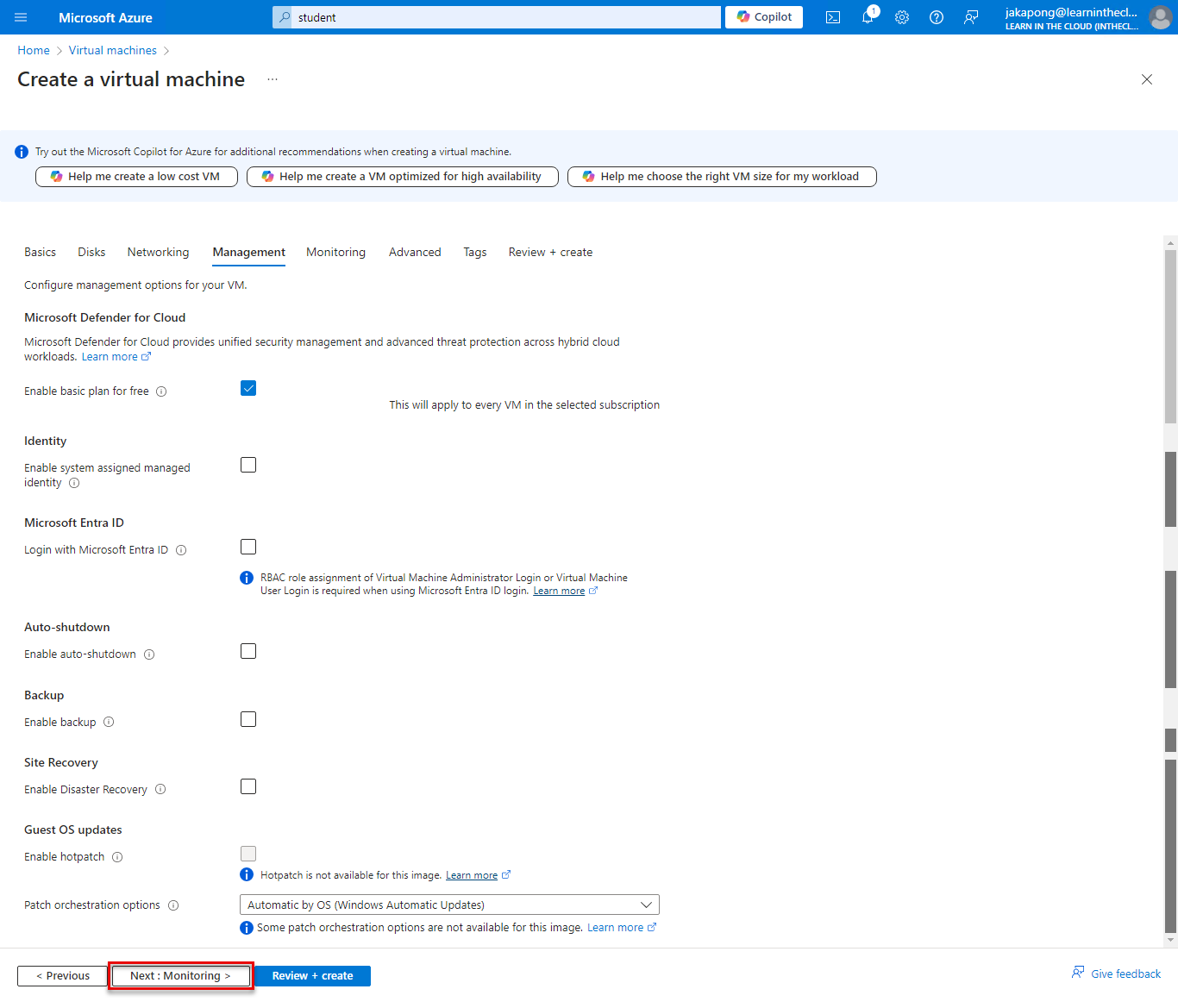Screen dimensions: 1178x1008
Task: Click info icon beside Login with Microsoft Entra ID
Action: point(181,550)
